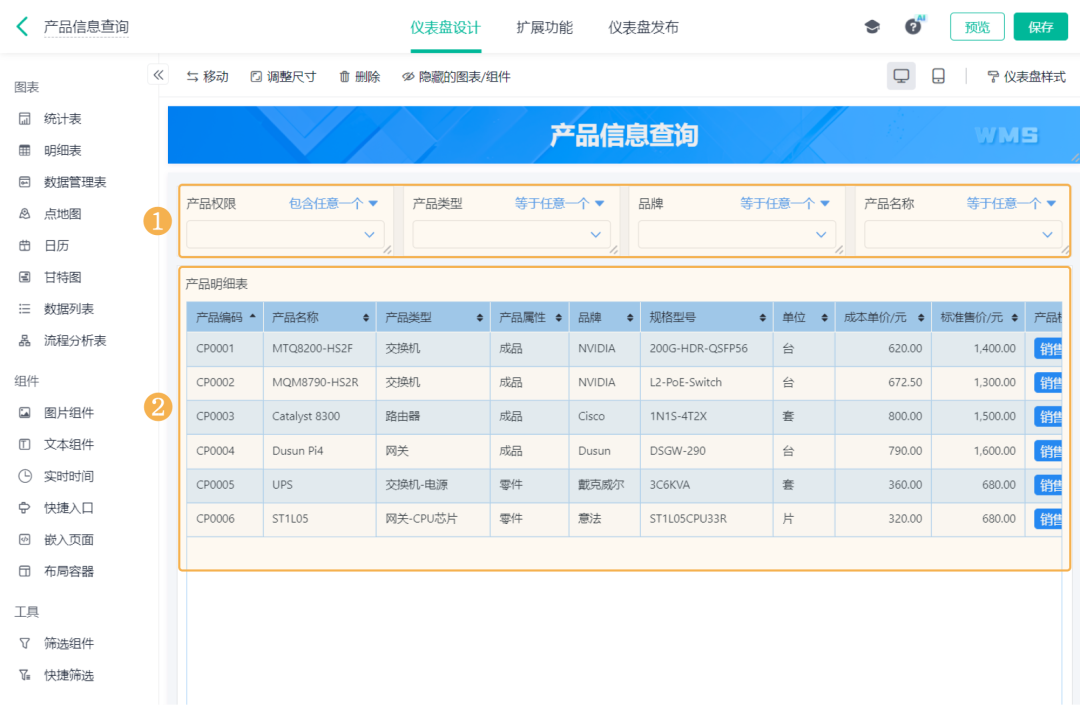Add a 数据列表 chart

tap(68, 309)
